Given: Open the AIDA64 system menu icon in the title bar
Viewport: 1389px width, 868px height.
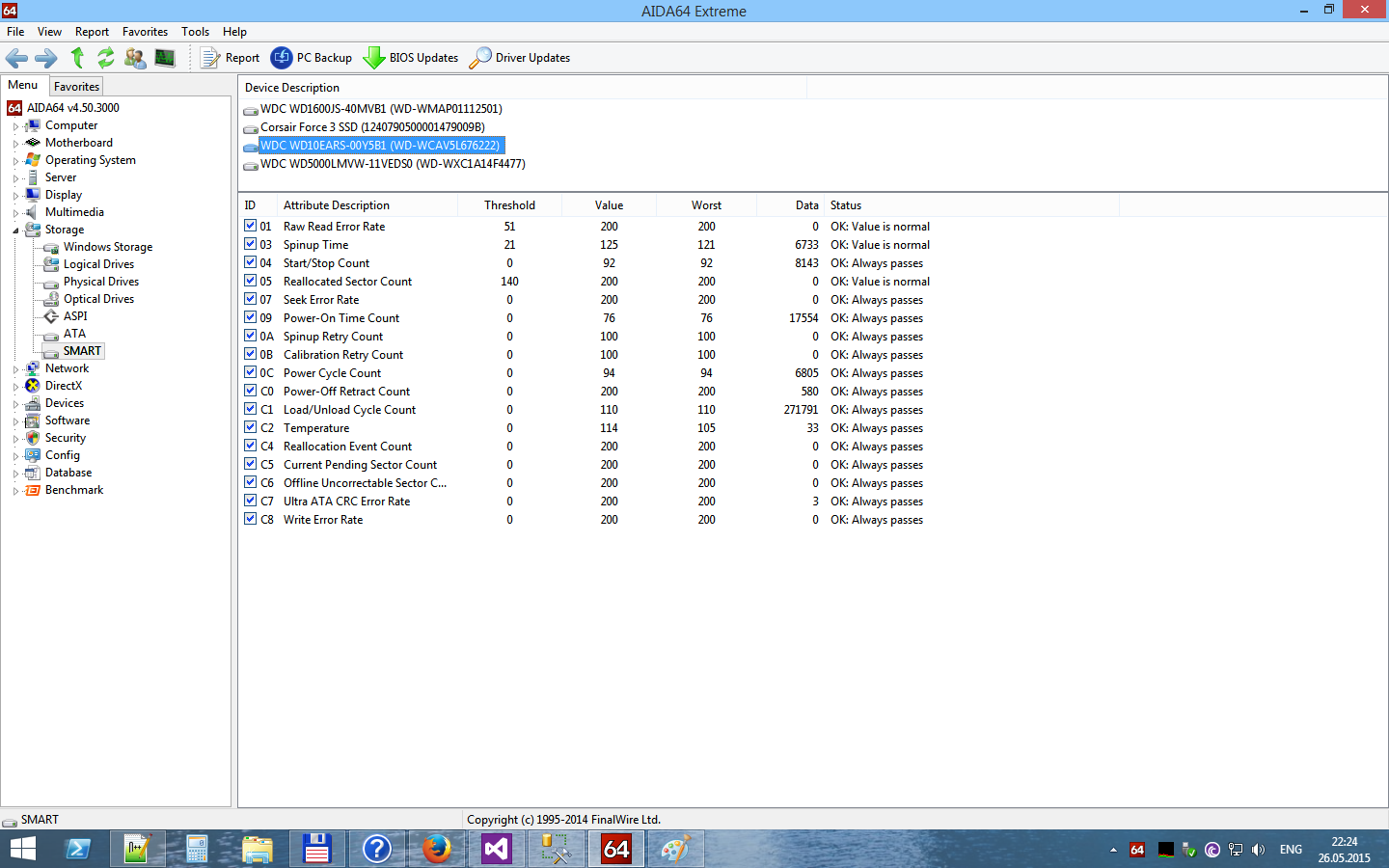Looking at the screenshot, I should [10, 11].
